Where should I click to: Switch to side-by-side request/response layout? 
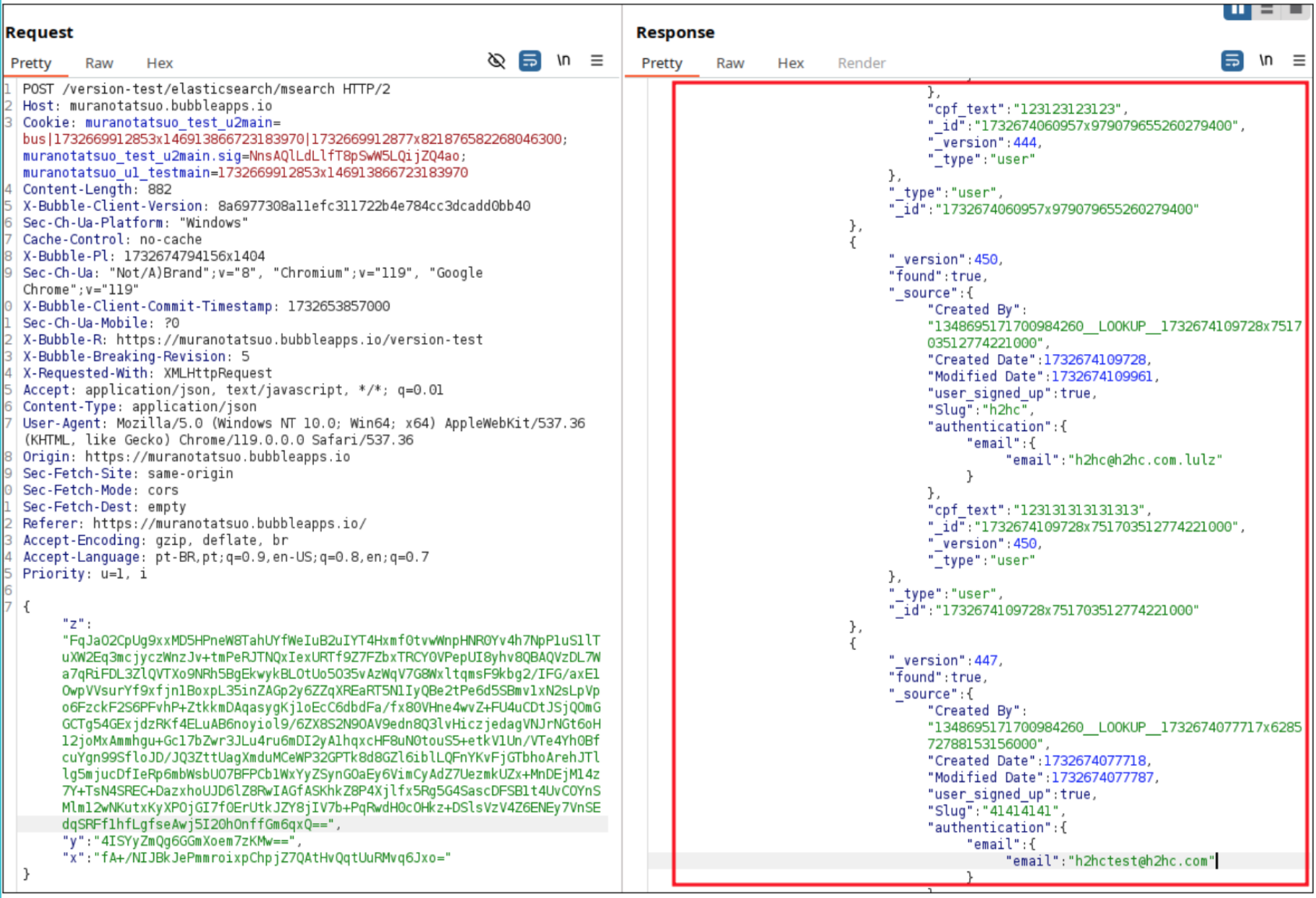point(1237,10)
